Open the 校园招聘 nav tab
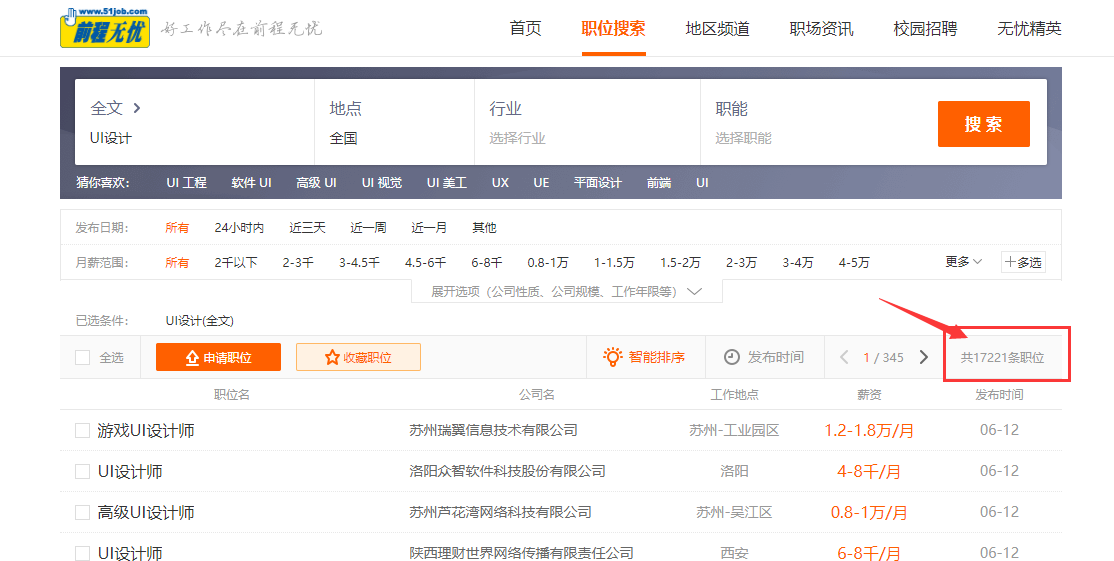The image size is (1114, 561). point(925,29)
